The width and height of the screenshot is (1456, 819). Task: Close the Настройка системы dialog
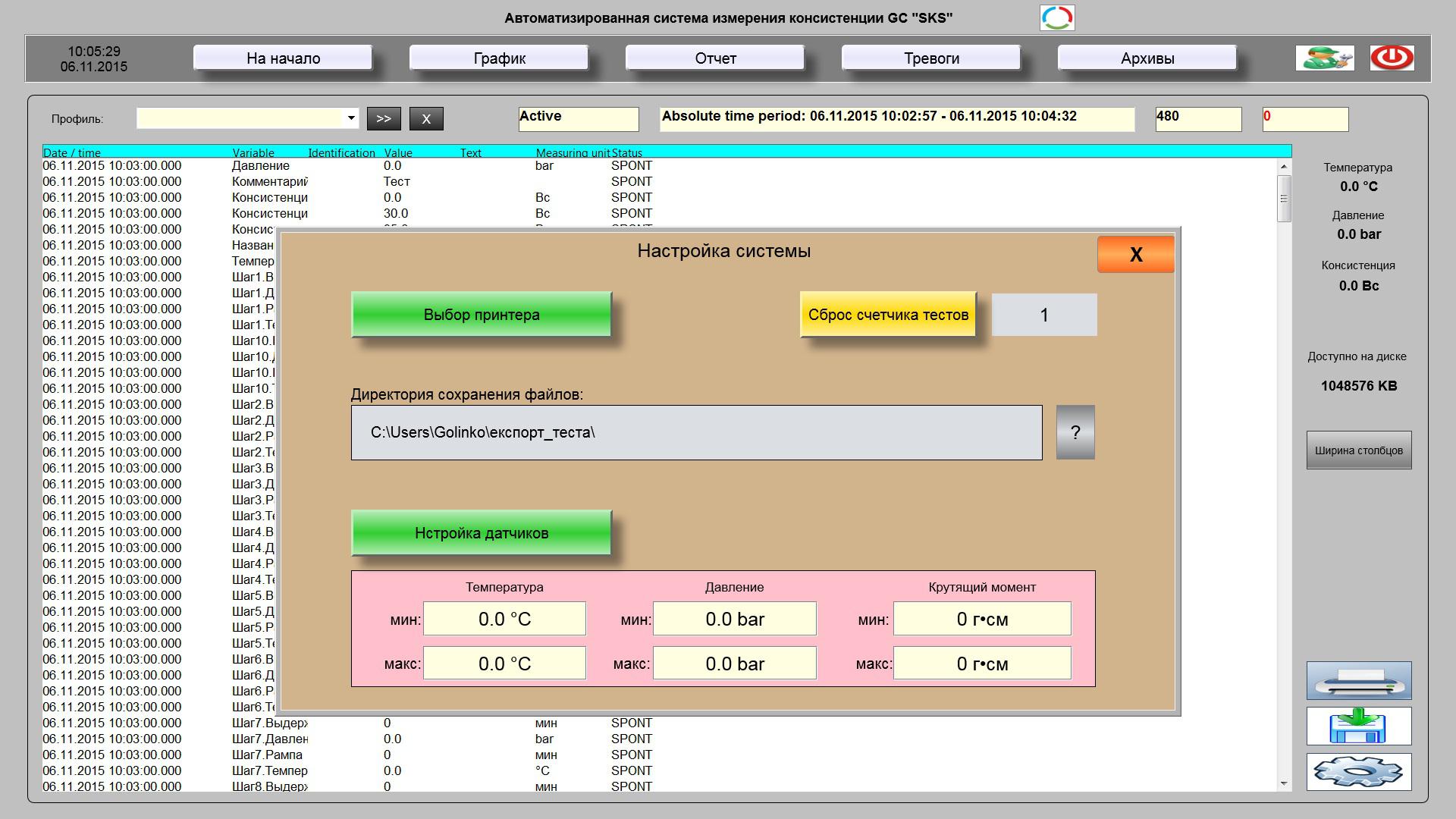coord(1135,254)
